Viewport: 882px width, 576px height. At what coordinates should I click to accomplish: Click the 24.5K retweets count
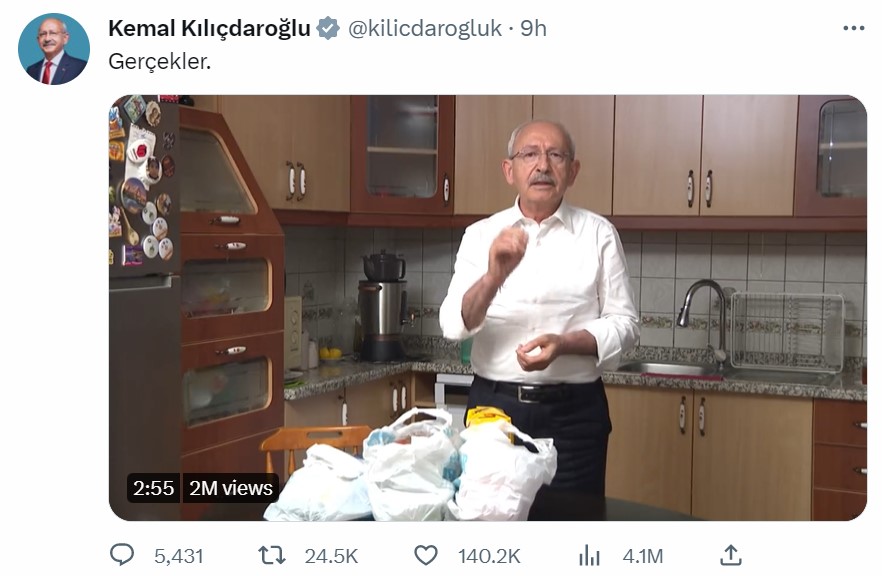(x=331, y=556)
